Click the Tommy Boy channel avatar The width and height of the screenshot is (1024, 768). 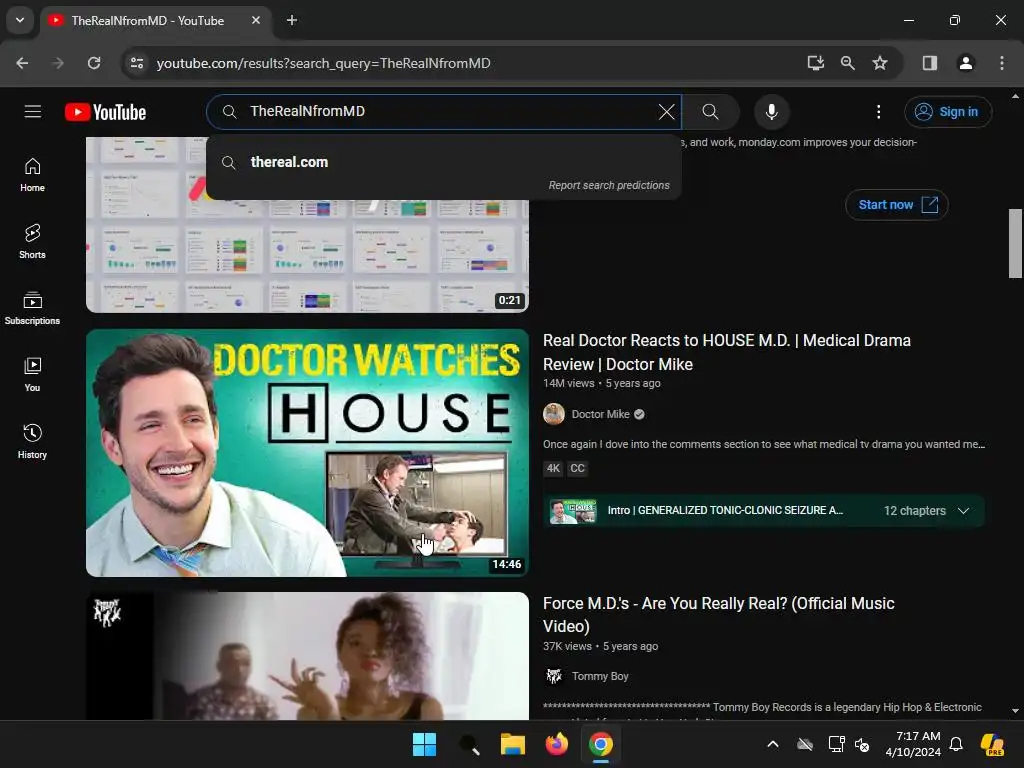554,676
